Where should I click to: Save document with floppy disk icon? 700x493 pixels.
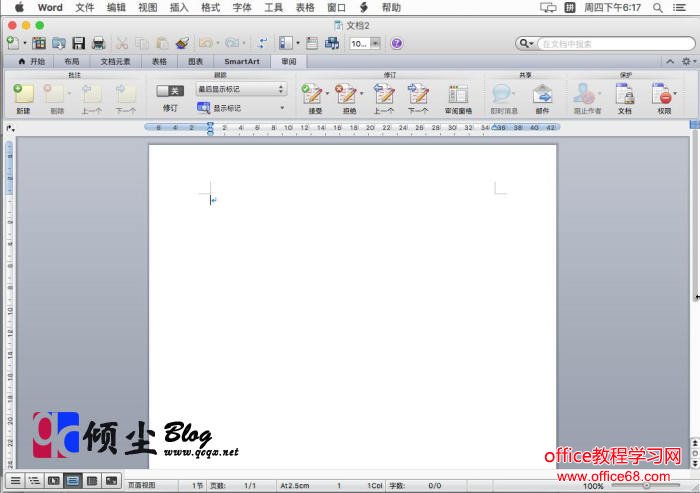(79, 43)
